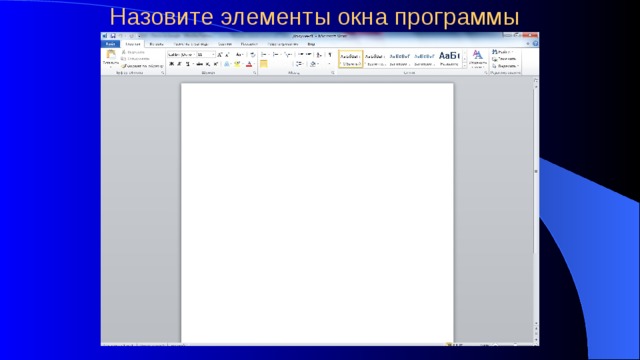Click the Найти (Find) binoculars button
Viewport: 640px width, 360px height.
click(503, 52)
